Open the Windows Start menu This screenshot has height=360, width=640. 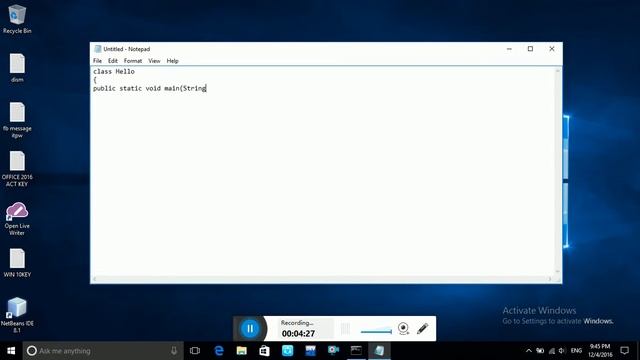coord(11,351)
